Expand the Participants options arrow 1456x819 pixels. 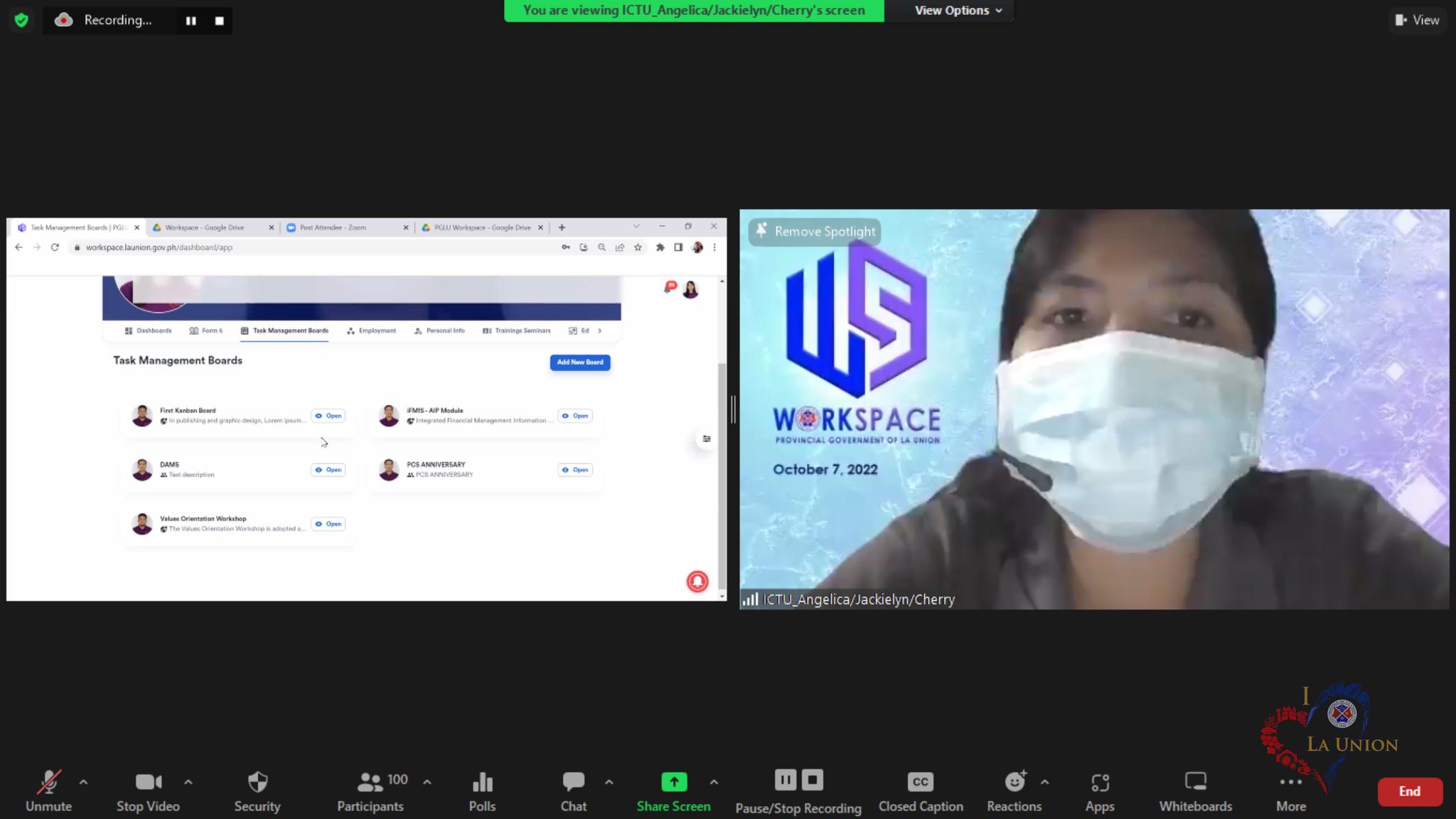tap(427, 782)
